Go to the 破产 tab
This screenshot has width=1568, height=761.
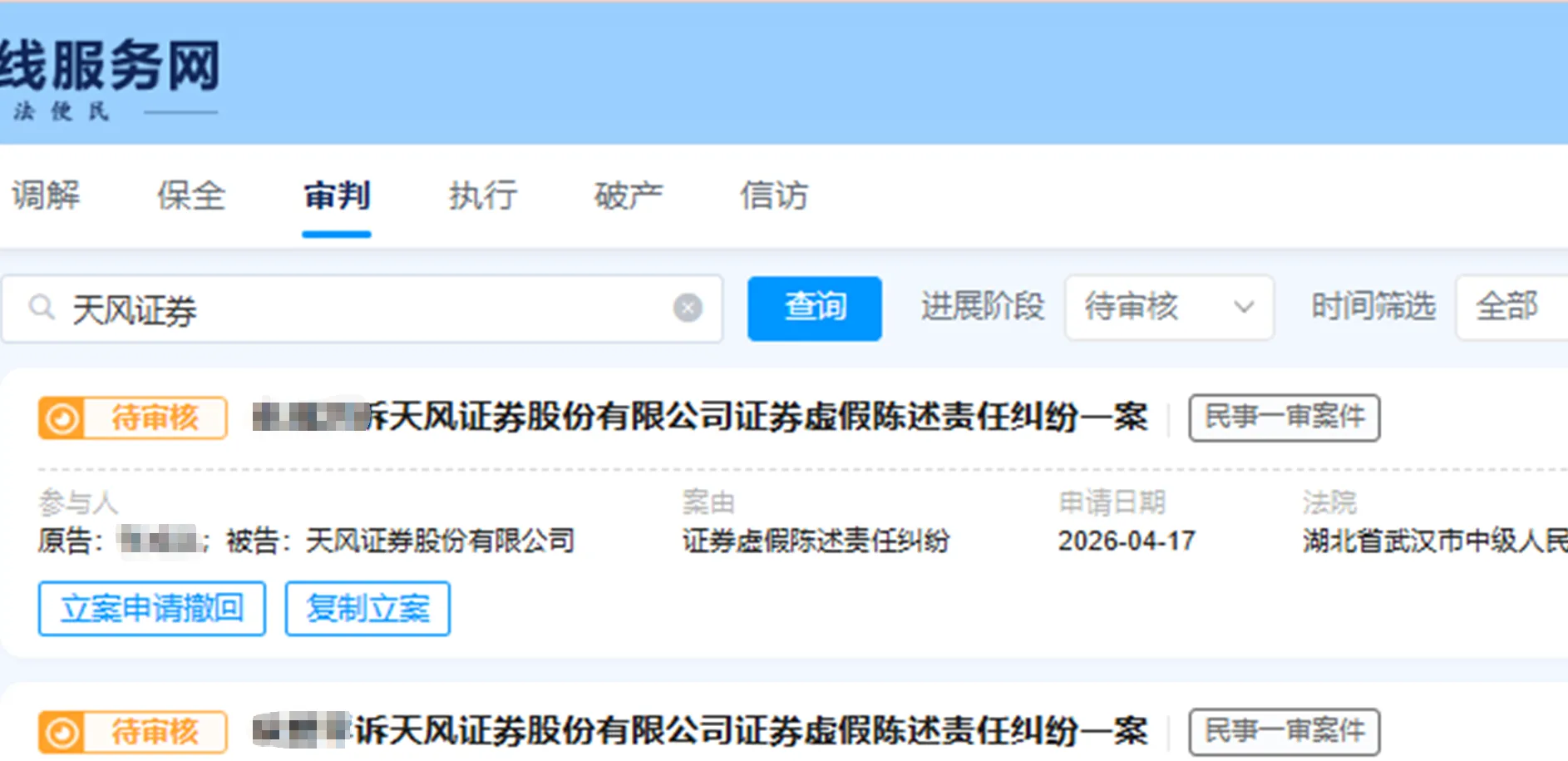point(629,196)
